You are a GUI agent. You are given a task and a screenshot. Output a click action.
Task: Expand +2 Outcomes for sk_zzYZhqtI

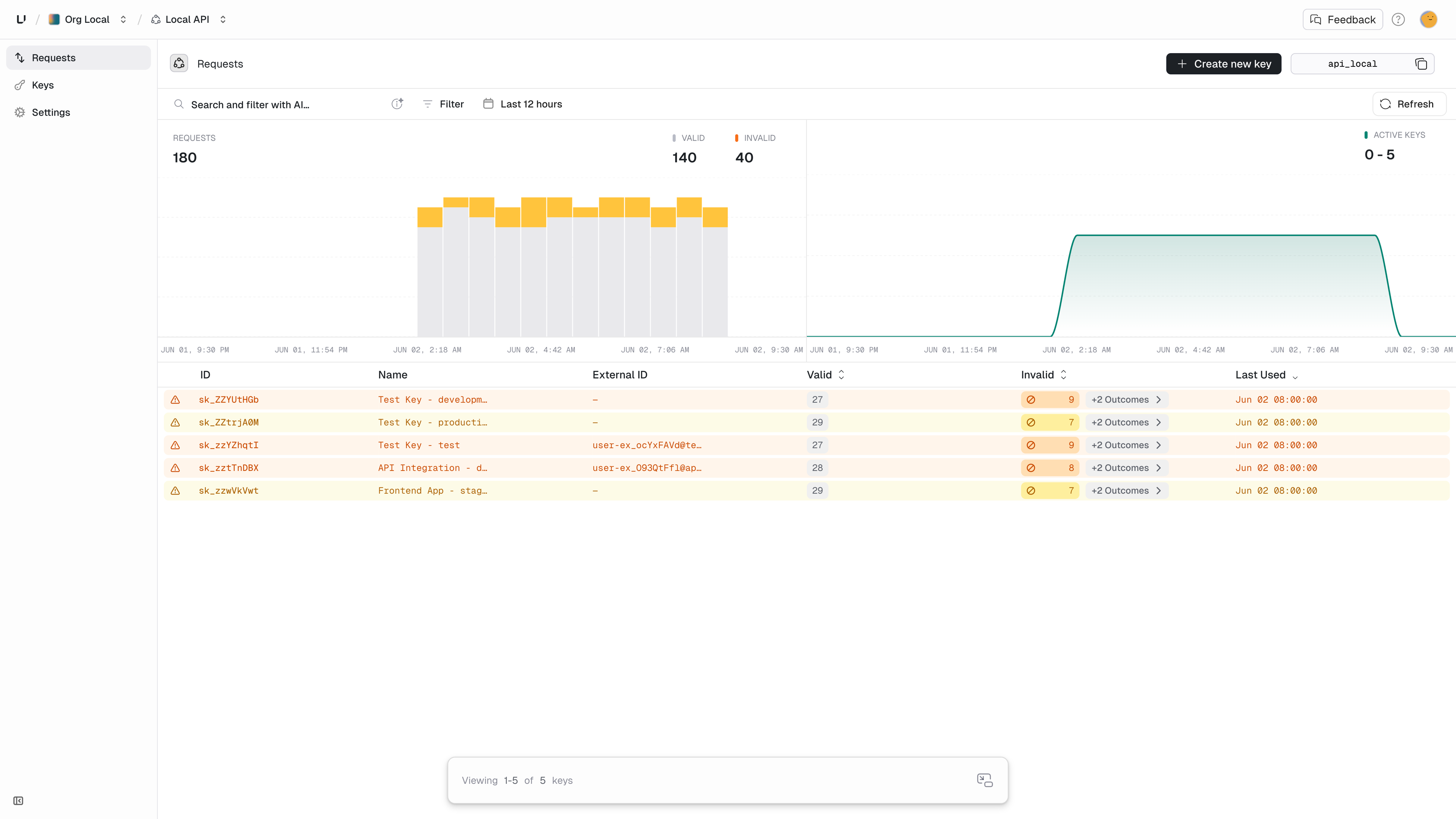pos(1127,445)
